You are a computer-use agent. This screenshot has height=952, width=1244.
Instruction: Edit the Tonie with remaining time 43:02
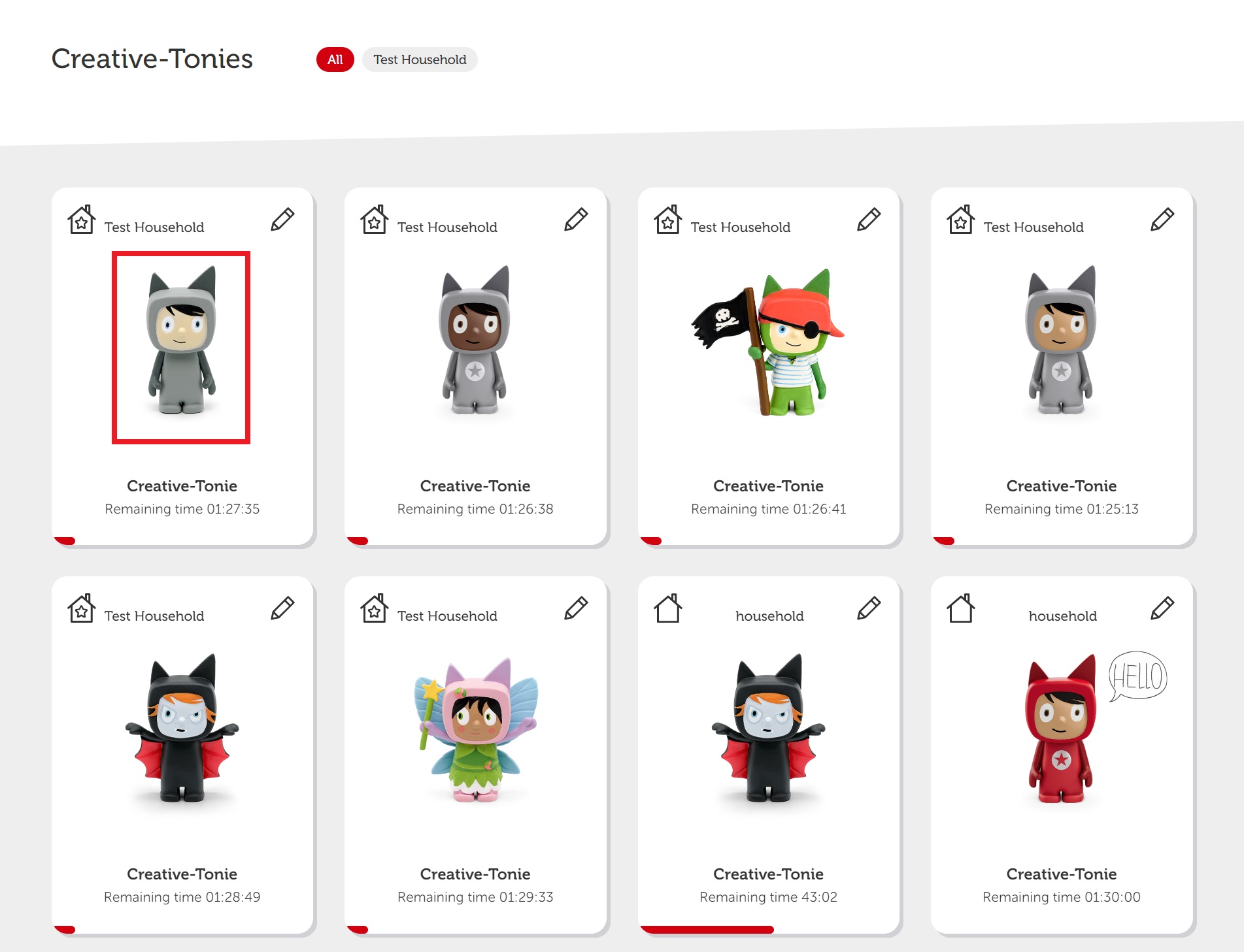[x=869, y=608]
